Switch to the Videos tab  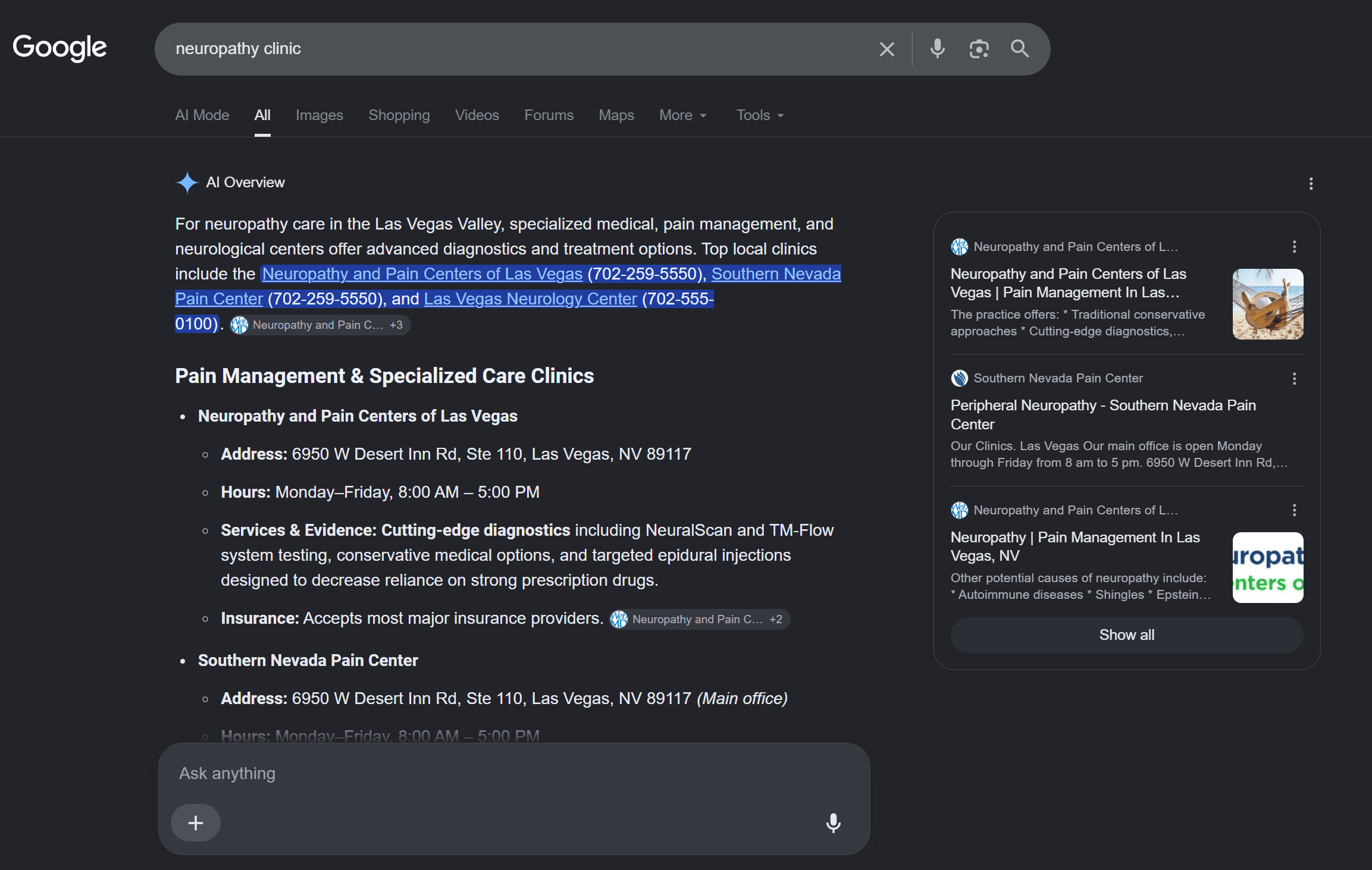[x=477, y=115]
